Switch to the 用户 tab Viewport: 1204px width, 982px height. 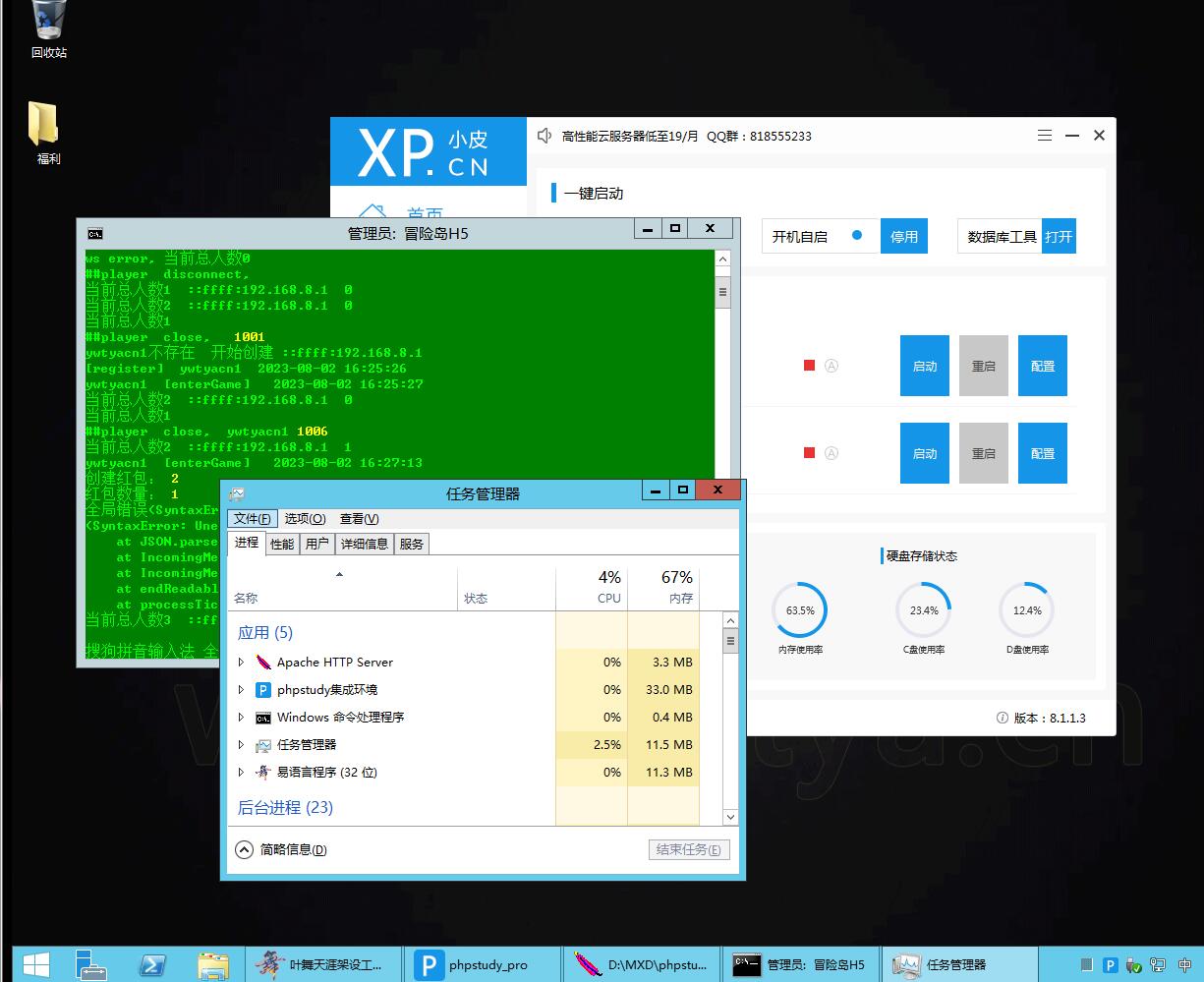(x=316, y=544)
